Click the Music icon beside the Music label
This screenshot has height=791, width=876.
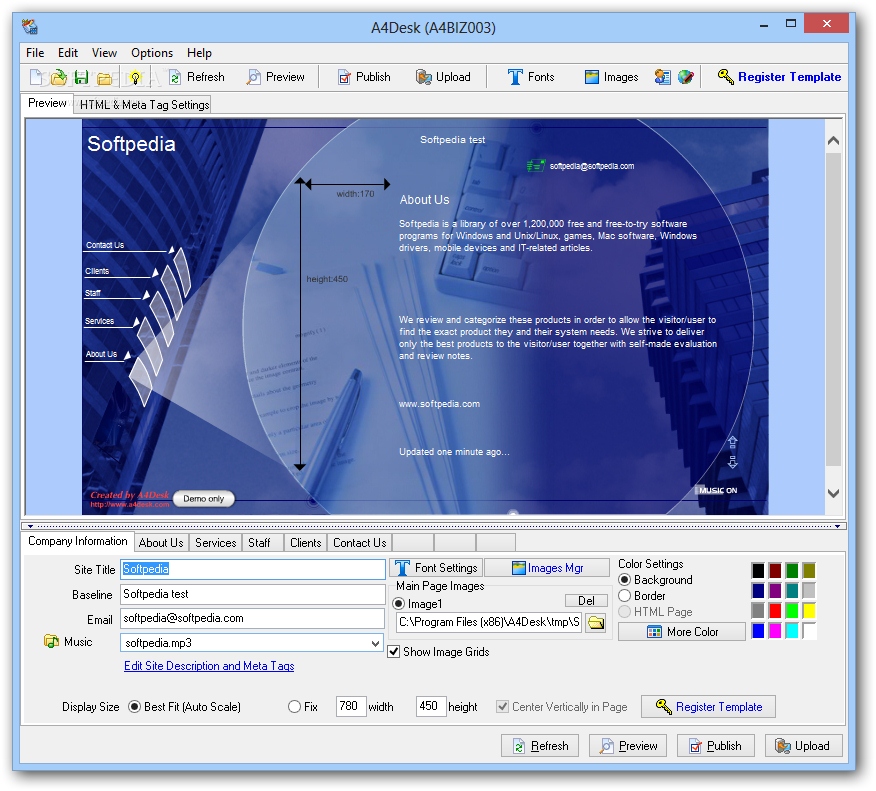pyautogui.click(x=51, y=641)
